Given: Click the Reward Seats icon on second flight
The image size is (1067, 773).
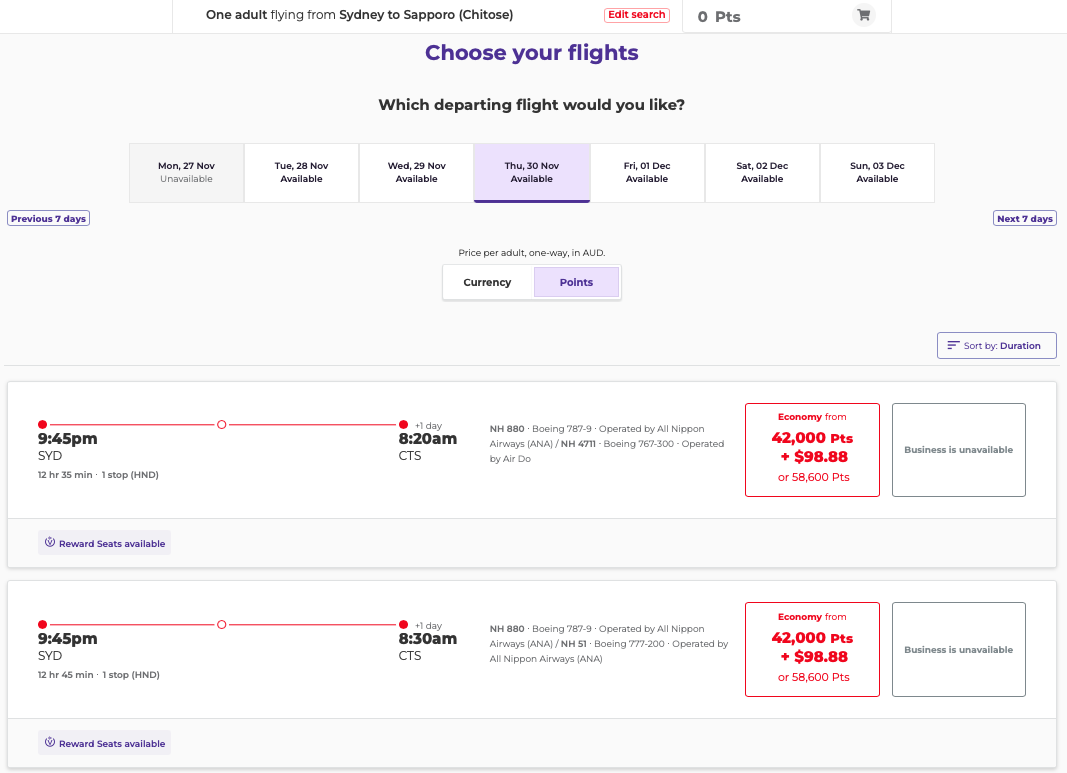Looking at the screenshot, I should 49,743.
